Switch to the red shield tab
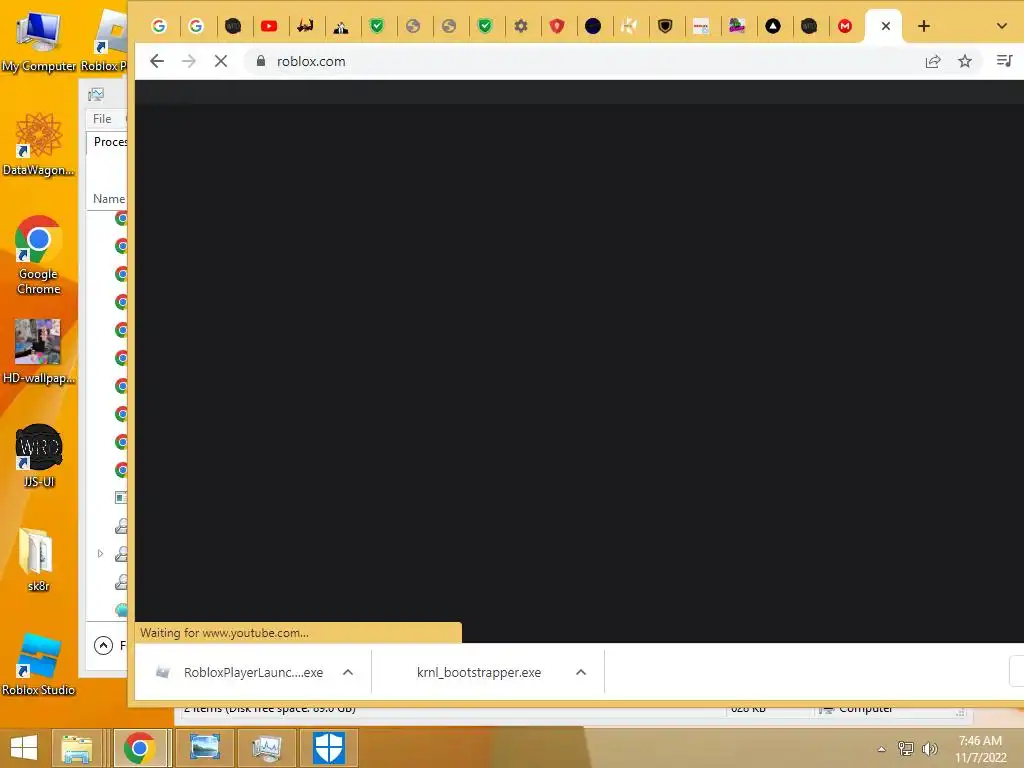This screenshot has width=1024, height=768. tap(556, 26)
